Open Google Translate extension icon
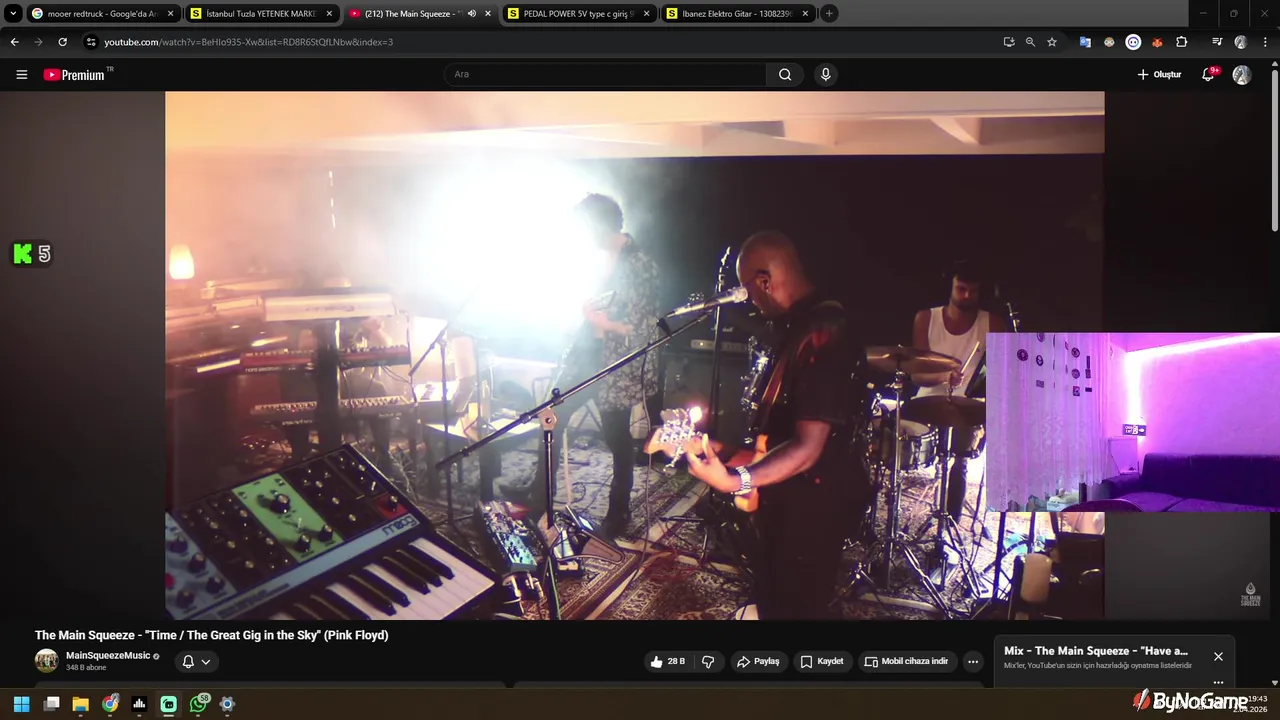Image resolution: width=1280 pixels, height=720 pixels. pyautogui.click(x=1085, y=42)
